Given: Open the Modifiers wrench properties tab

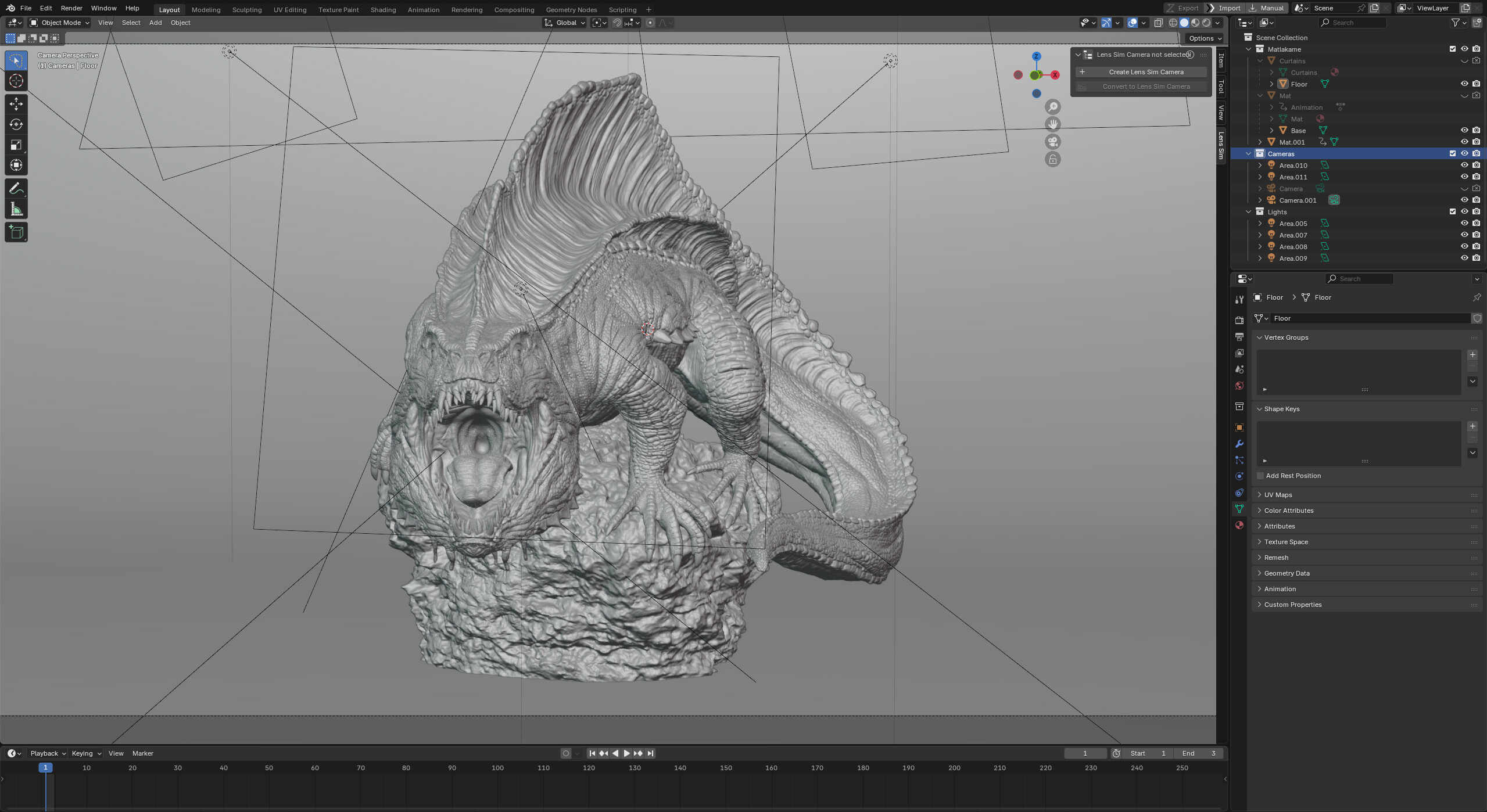Looking at the screenshot, I should 1239,444.
